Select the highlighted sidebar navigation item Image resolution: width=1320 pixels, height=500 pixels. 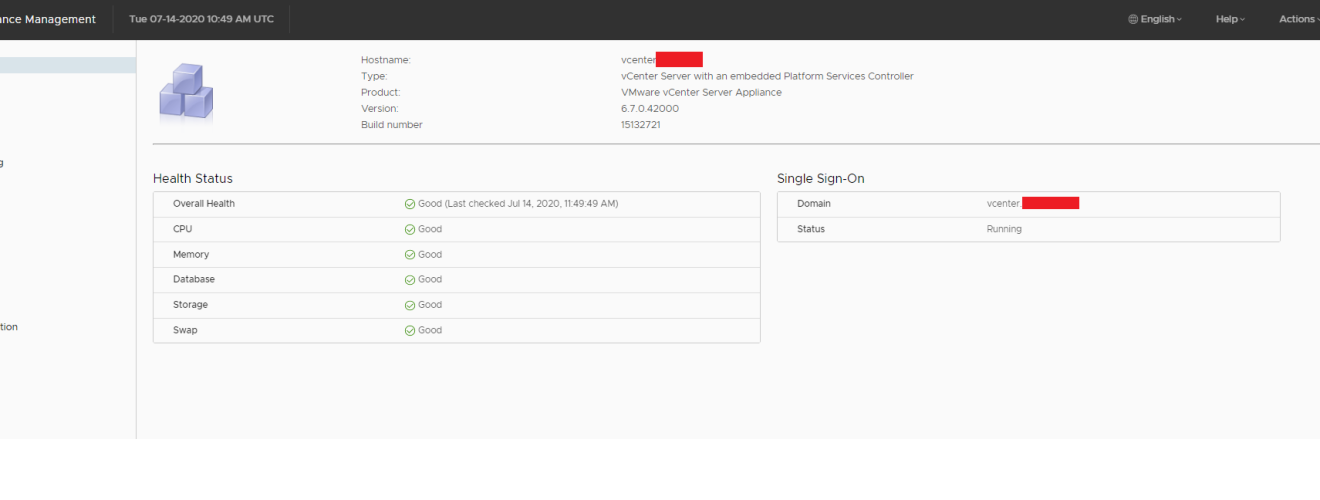tap(67, 65)
